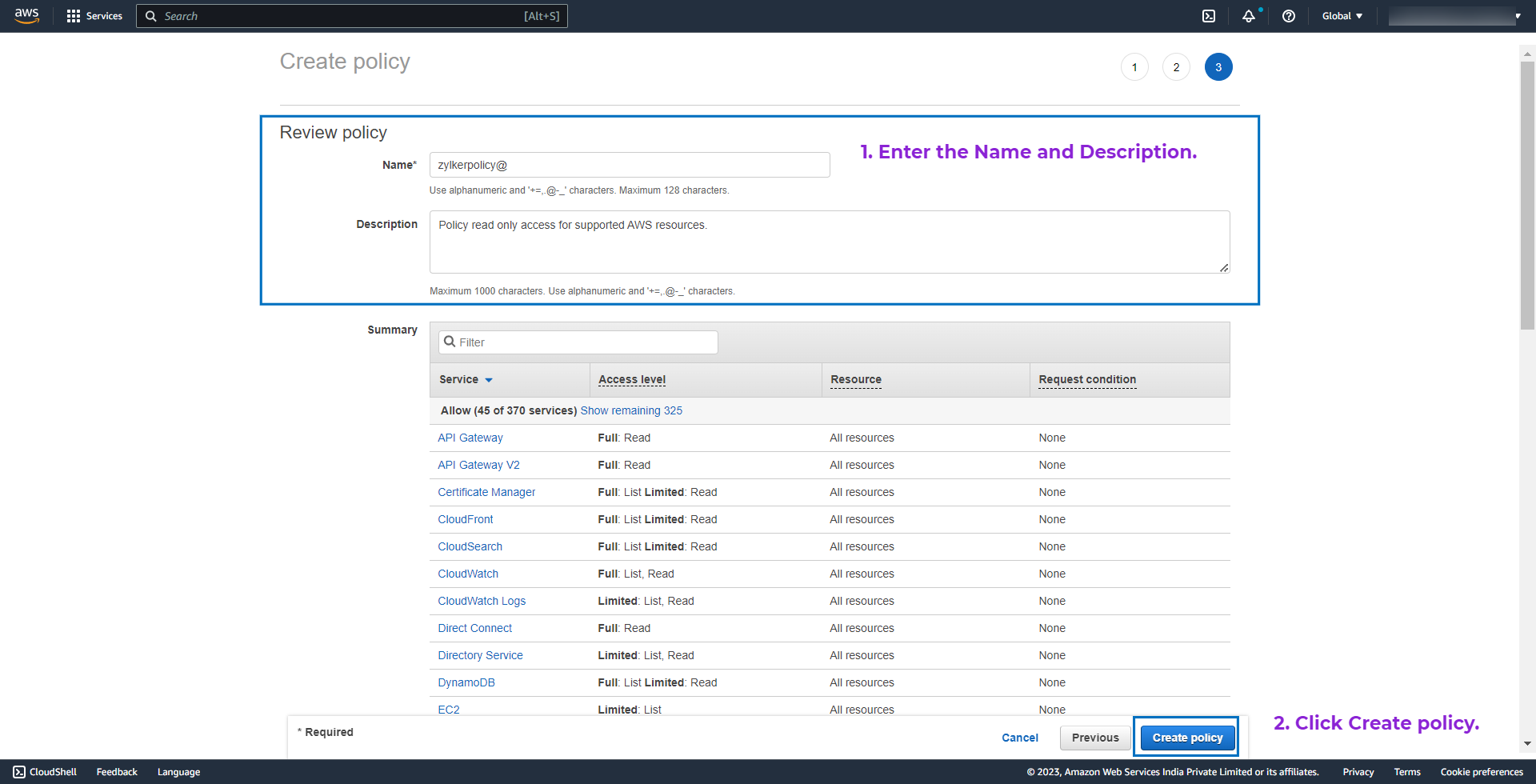Open the API Gateway V2 link

478,465
